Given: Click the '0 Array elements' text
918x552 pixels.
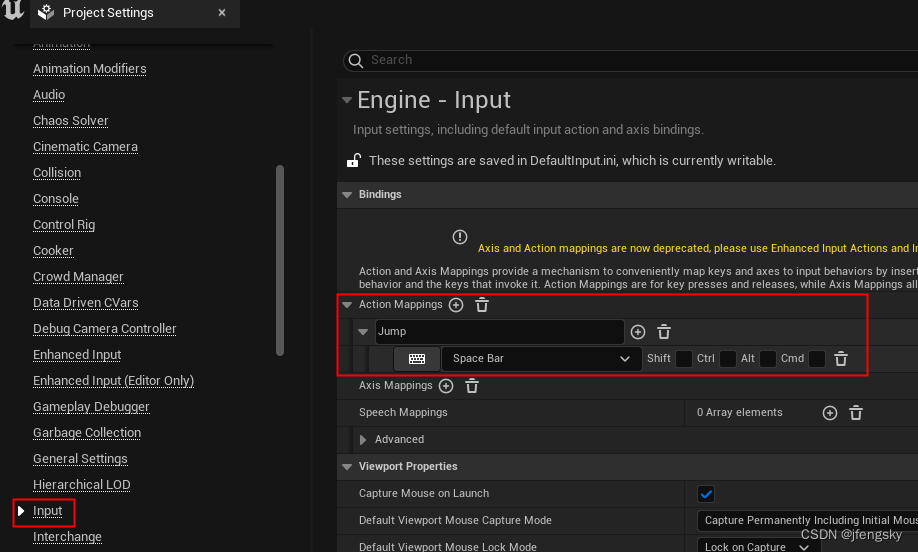Looking at the screenshot, I should pyautogui.click(x=739, y=413).
